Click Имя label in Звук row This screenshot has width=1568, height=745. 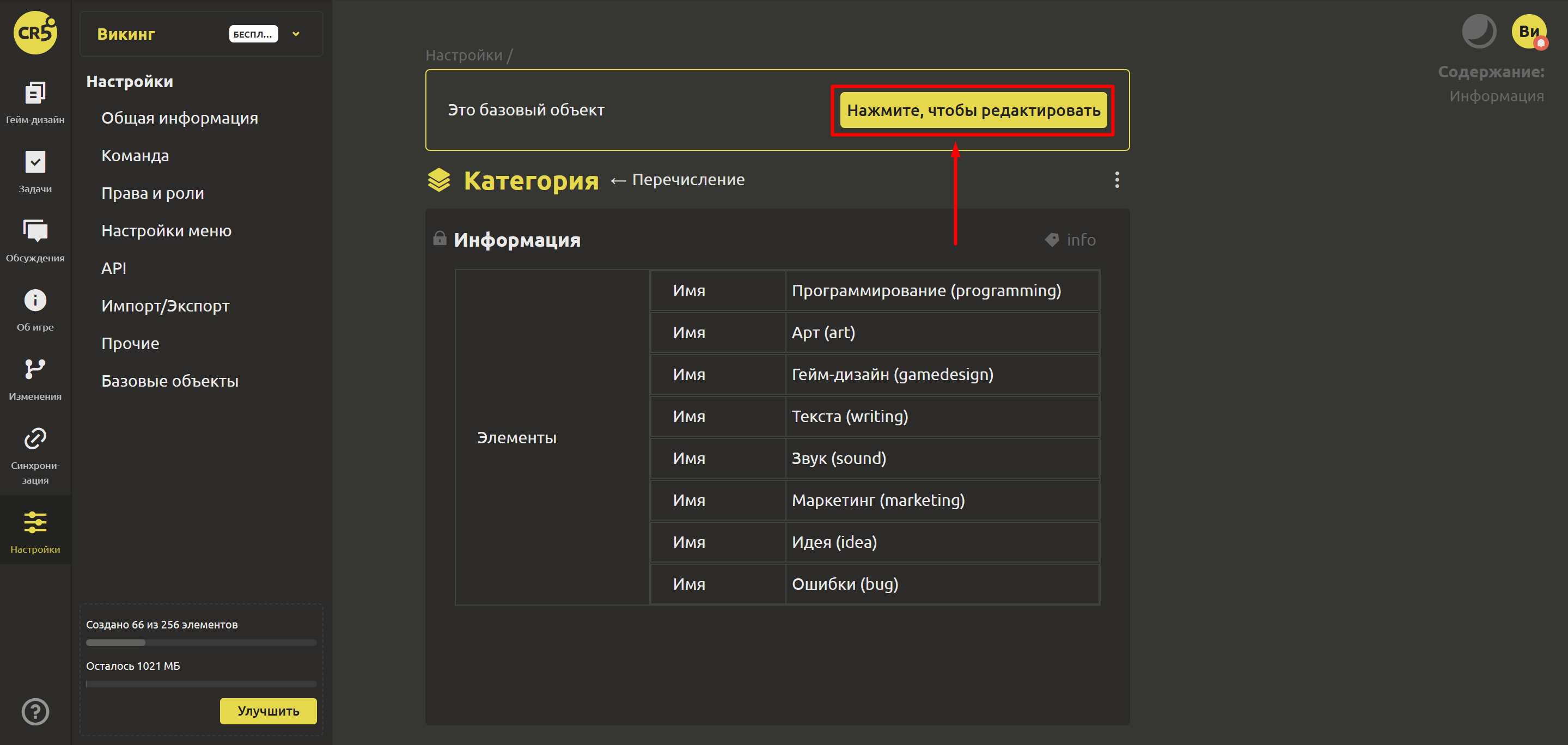point(689,459)
